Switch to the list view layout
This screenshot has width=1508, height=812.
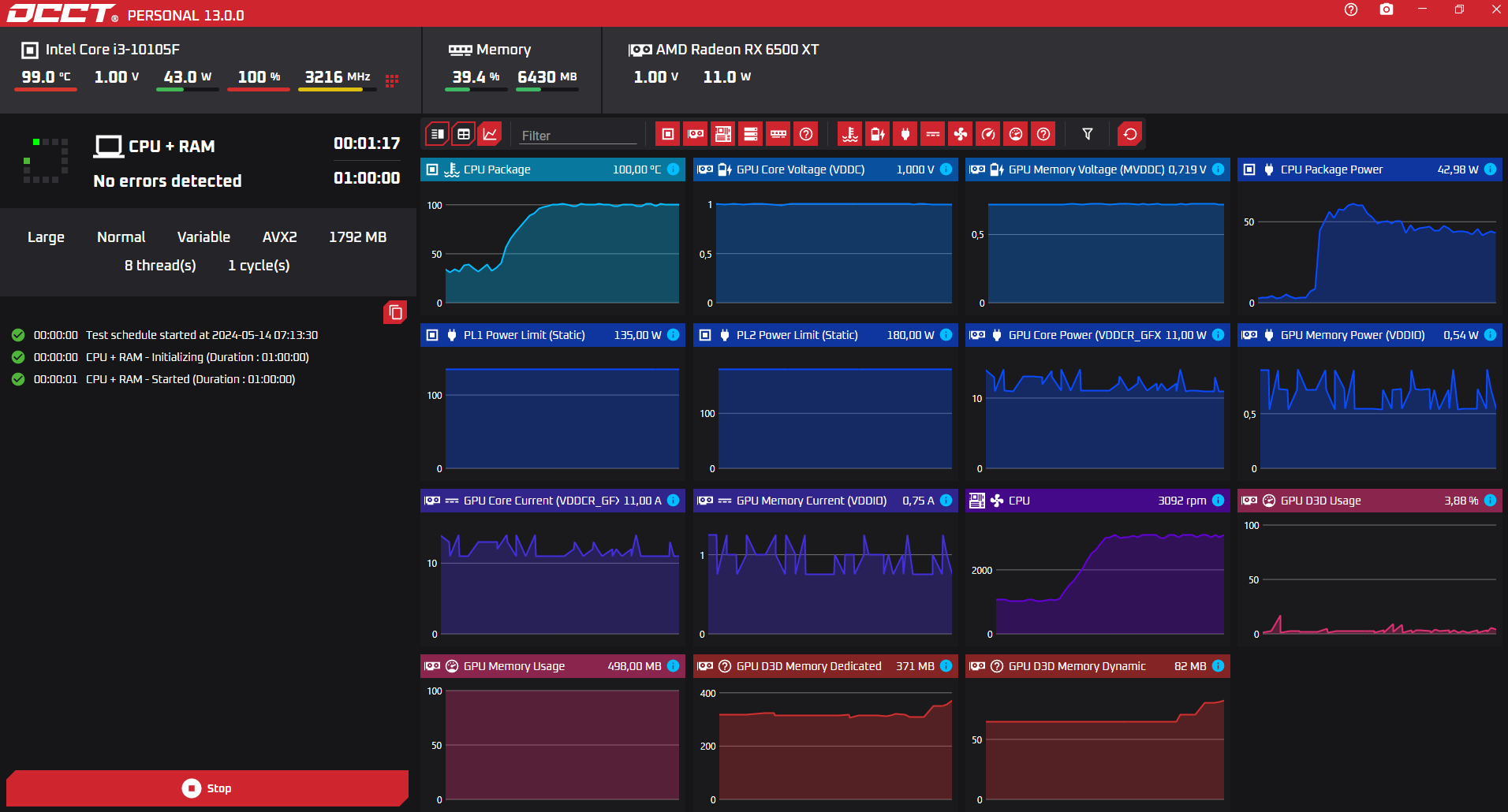[x=438, y=134]
